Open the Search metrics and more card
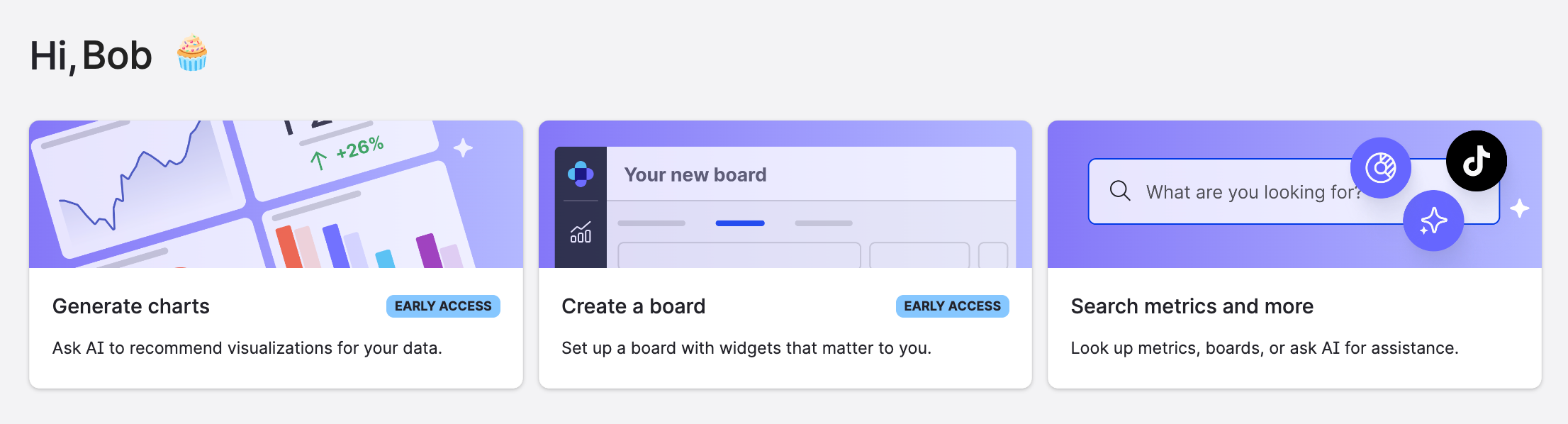The height and width of the screenshot is (424, 1568). point(1294,326)
